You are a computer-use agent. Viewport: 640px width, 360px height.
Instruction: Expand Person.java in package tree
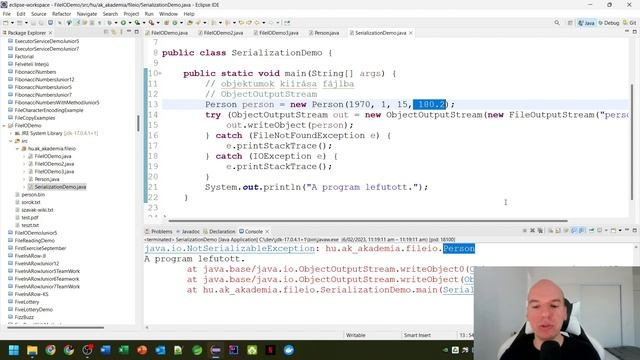pos(24,179)
